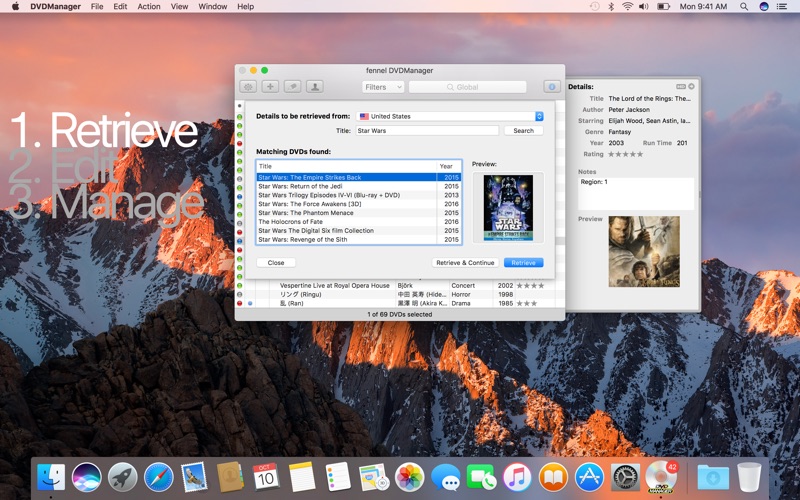800x500 pixels.
Task: Open the United States country dropdown
Action: tap(449, 116)
